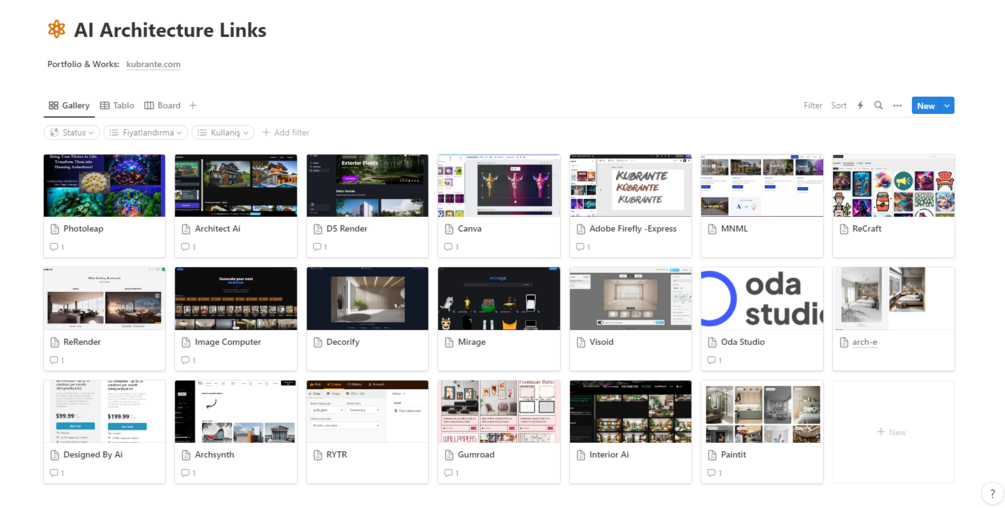This screenshot has width=1005, height=508.
Task: Click the blue New button
Action: tap(926, 106)
